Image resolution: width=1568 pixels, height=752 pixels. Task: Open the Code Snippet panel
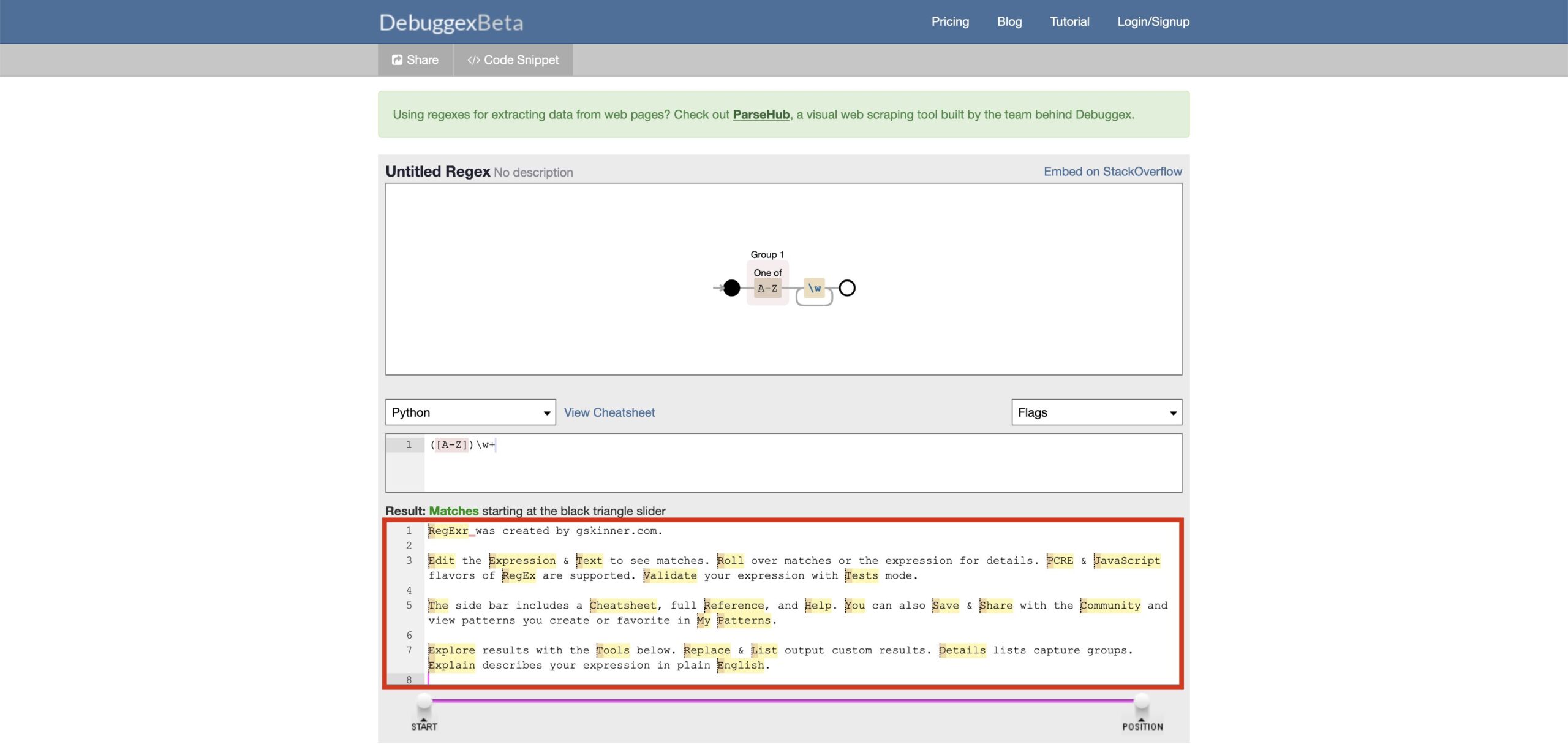coord(513,60)
